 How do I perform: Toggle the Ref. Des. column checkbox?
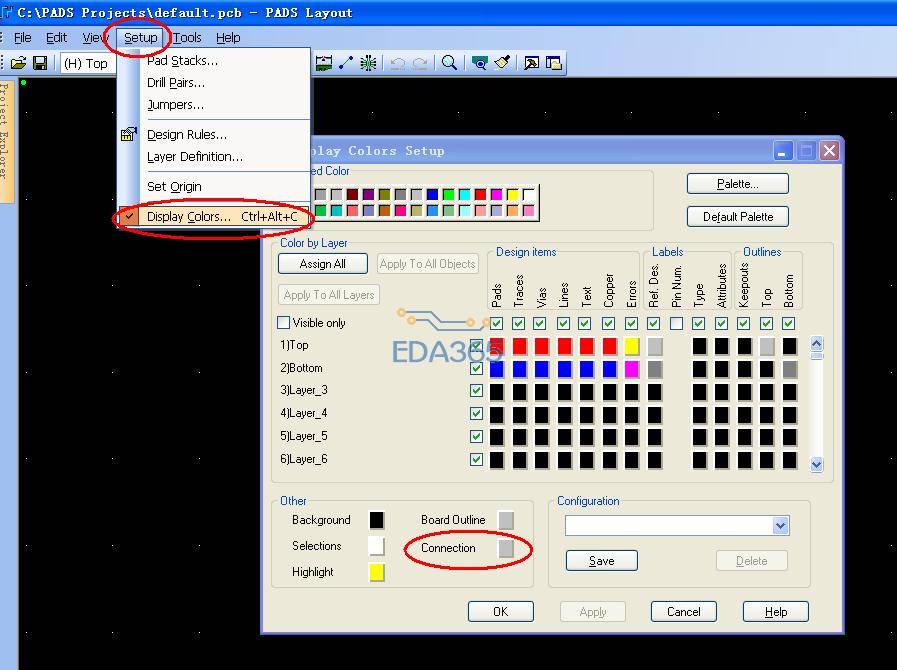click(653, 324)
